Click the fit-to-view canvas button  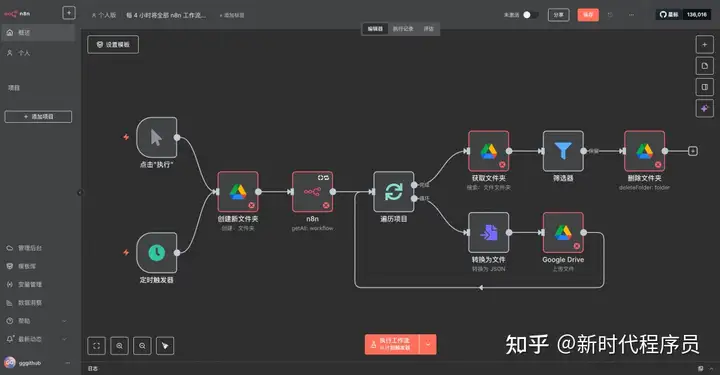coord(96,346)
